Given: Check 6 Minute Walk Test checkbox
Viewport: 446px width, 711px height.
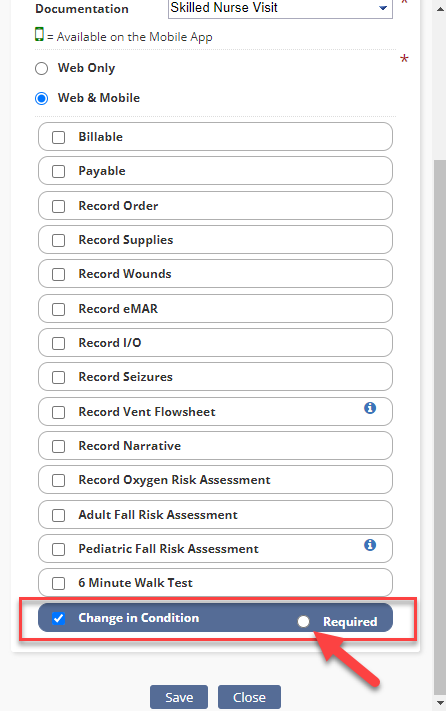Looking at the screenshot, I should coord(58,583).
